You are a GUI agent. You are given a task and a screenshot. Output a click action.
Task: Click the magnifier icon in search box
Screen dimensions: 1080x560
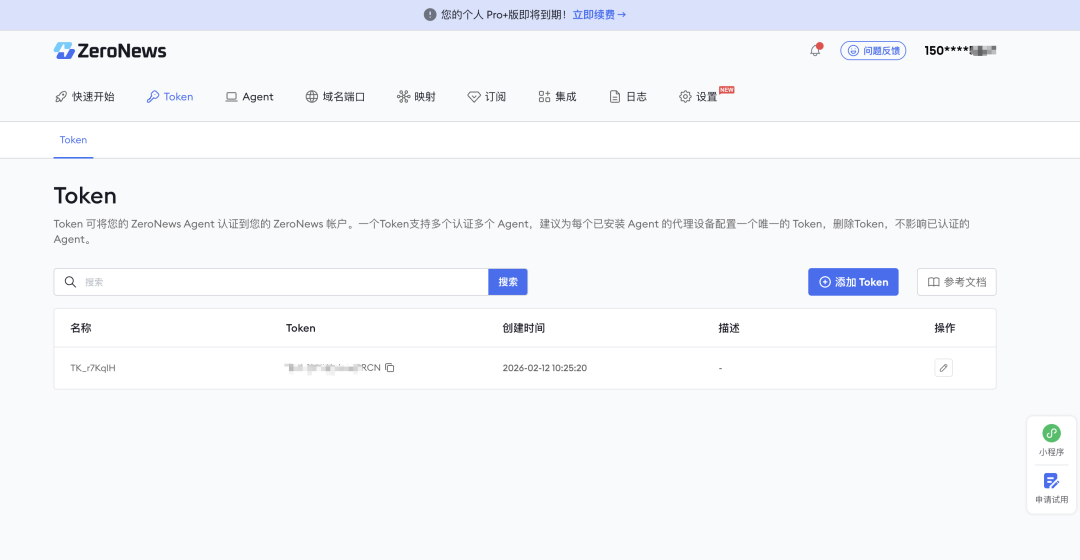70,282
